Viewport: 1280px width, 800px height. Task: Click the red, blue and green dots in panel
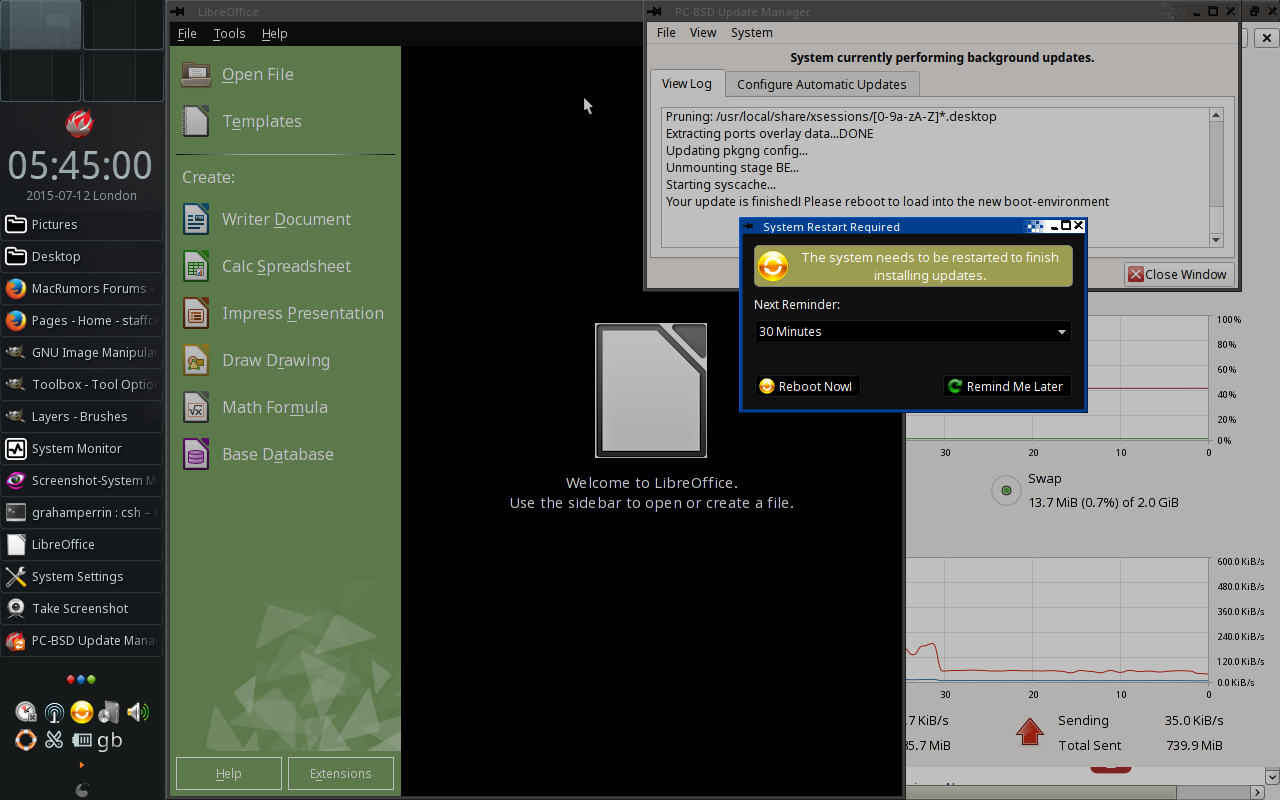[x=81, y=680]
